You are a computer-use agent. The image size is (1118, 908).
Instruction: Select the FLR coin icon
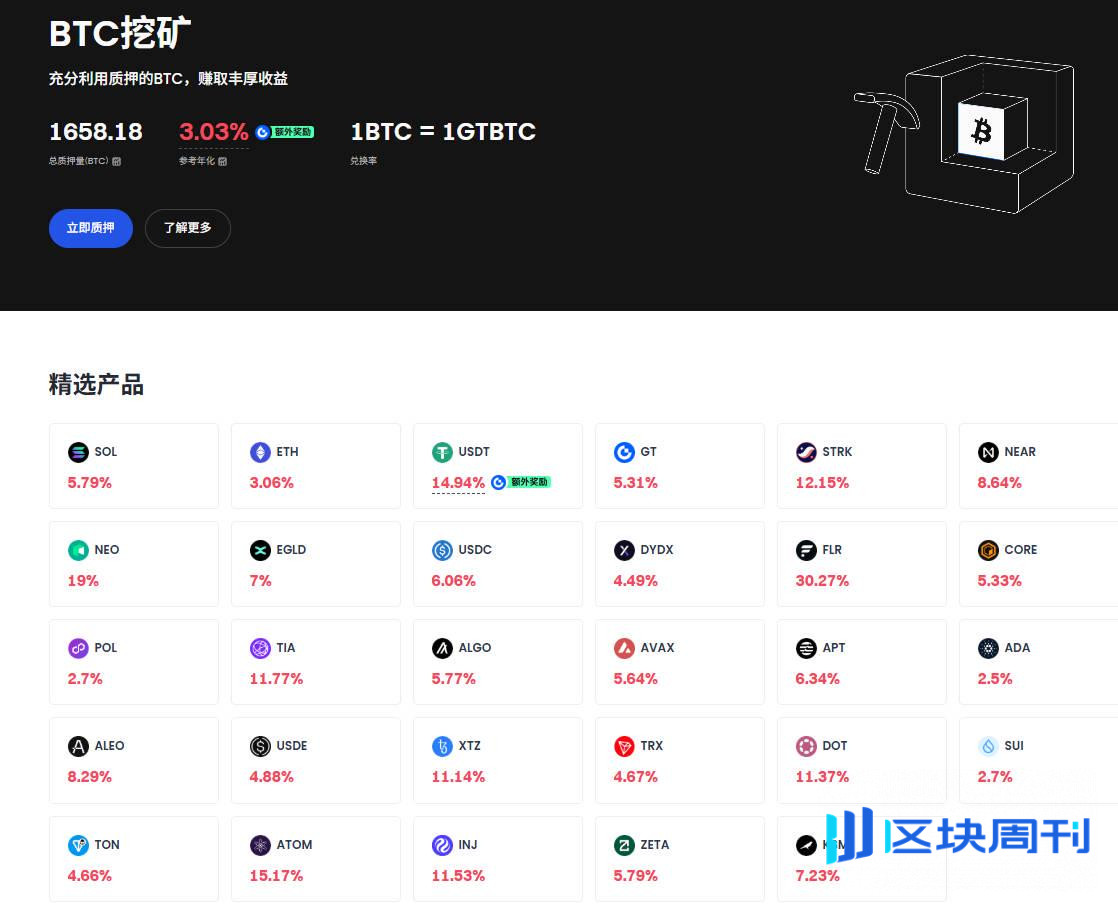pyautogui.click(x=806, y=550)
